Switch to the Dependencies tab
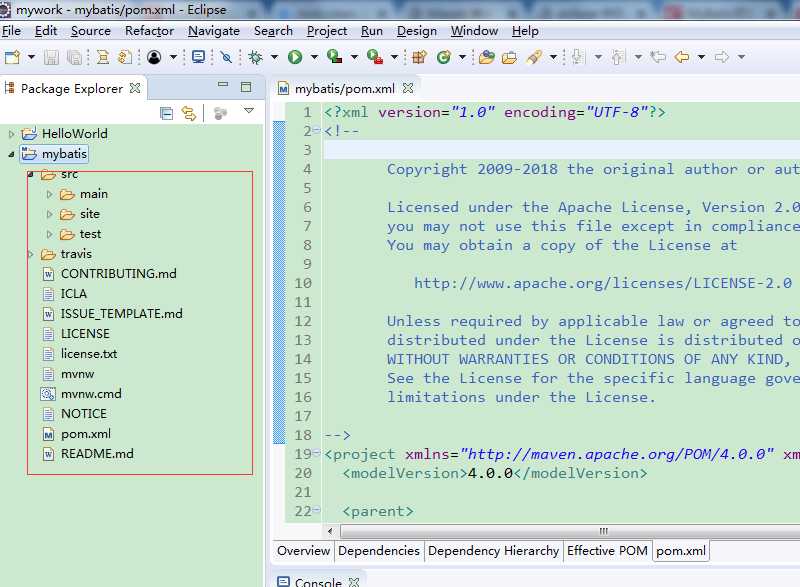Screen dimensions: 800x587 click(379, 551)
